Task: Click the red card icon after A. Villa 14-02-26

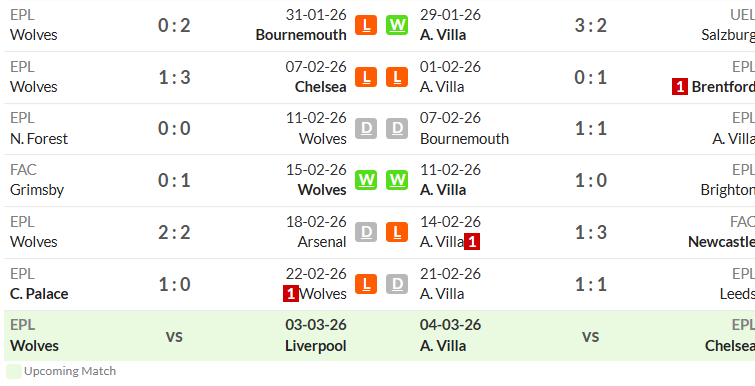Action: tap(472, 242)
